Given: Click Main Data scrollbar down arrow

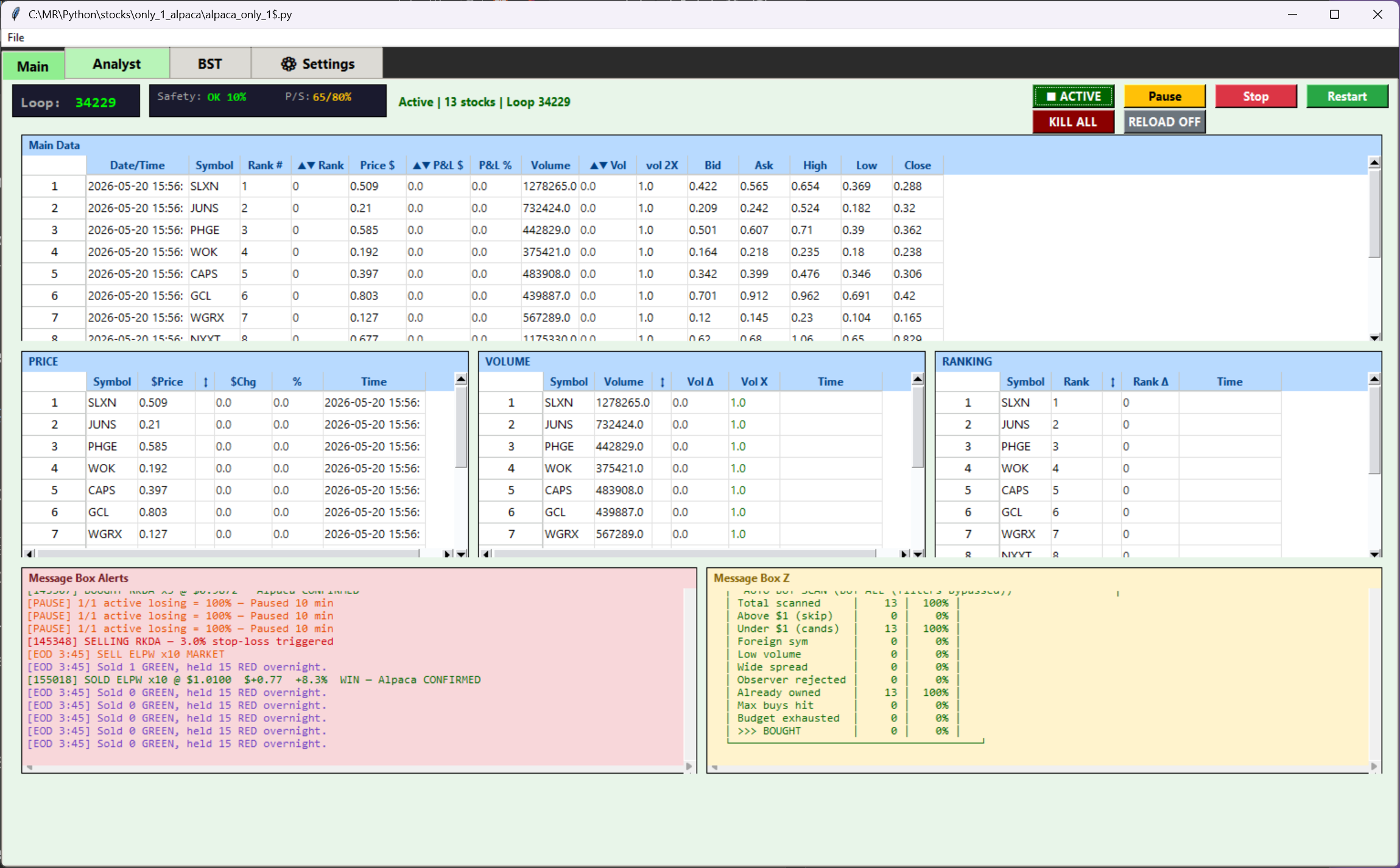Looking at the screenshot, I should click(1374, 337).
